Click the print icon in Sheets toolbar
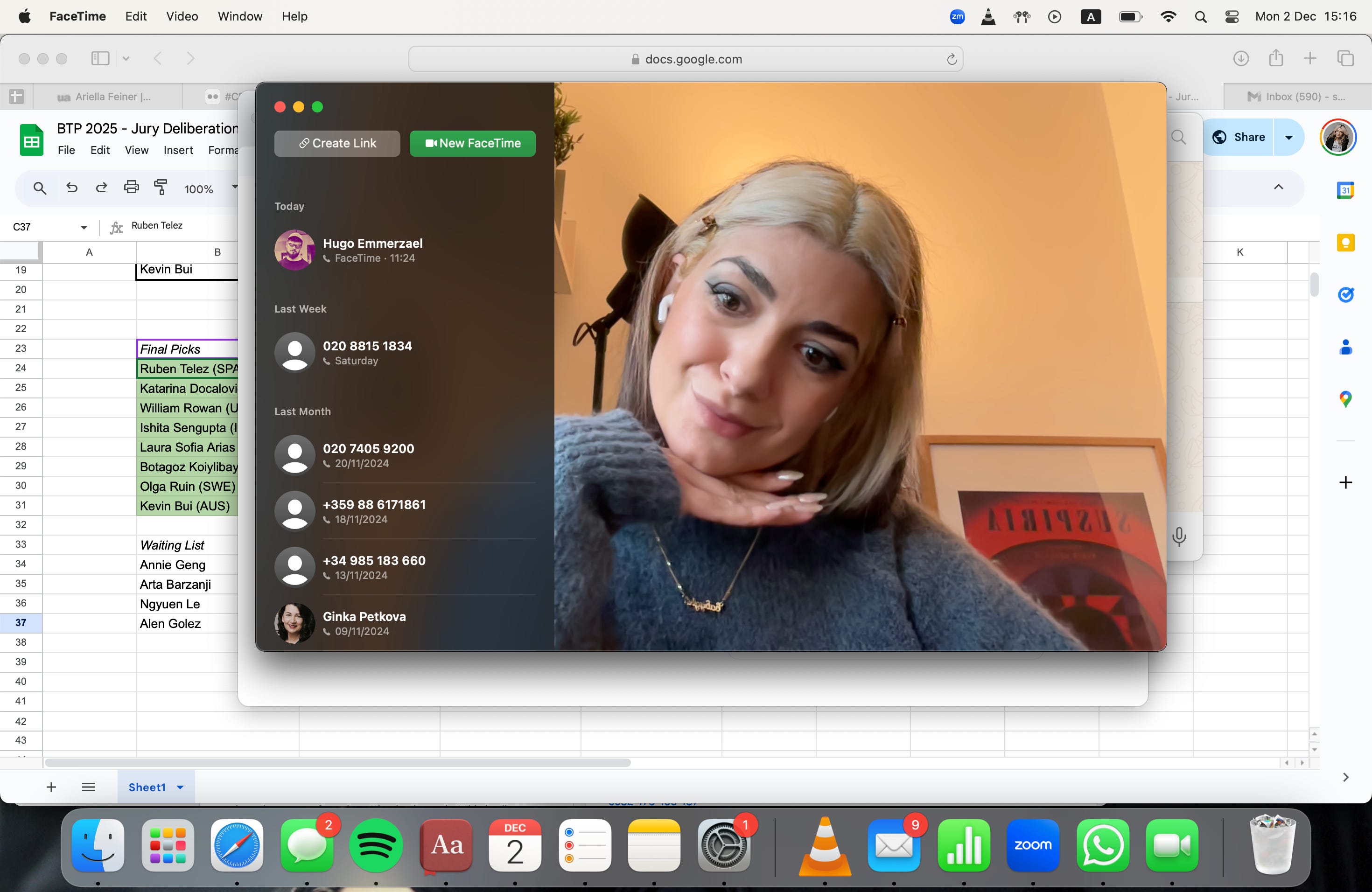The height and width of the screenshot is (892, 1372). tap(132, 188)
